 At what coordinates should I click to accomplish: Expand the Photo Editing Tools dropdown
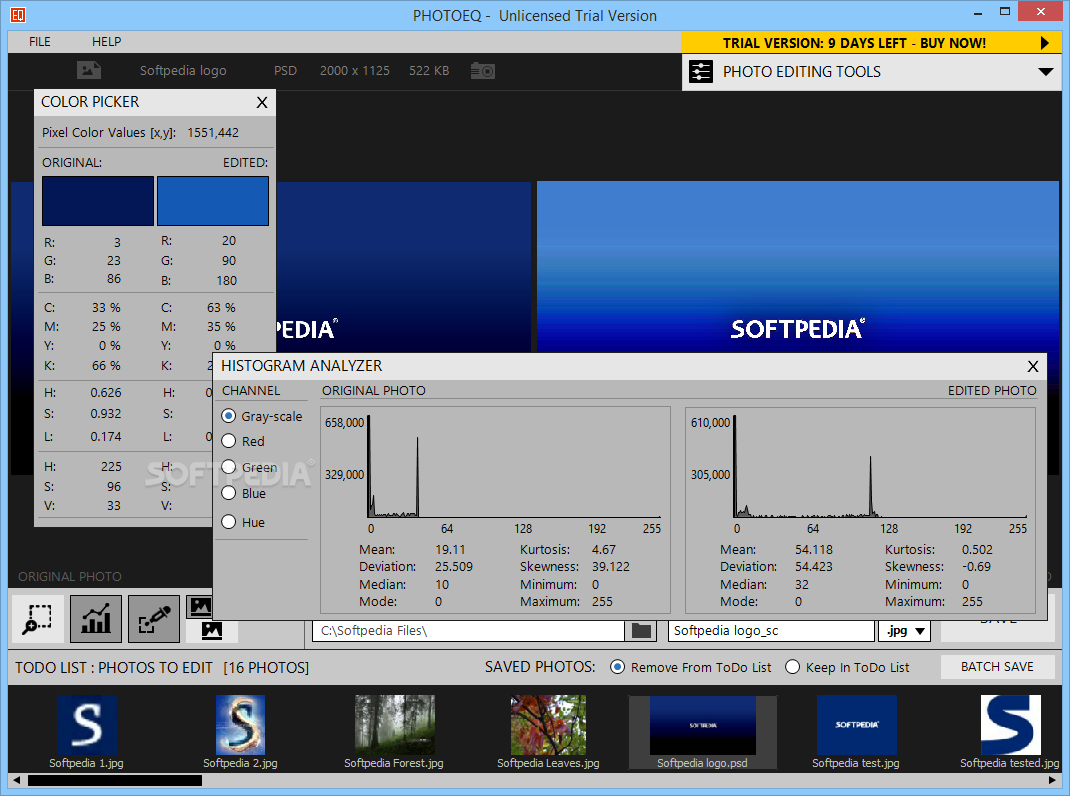[1045, 72]
